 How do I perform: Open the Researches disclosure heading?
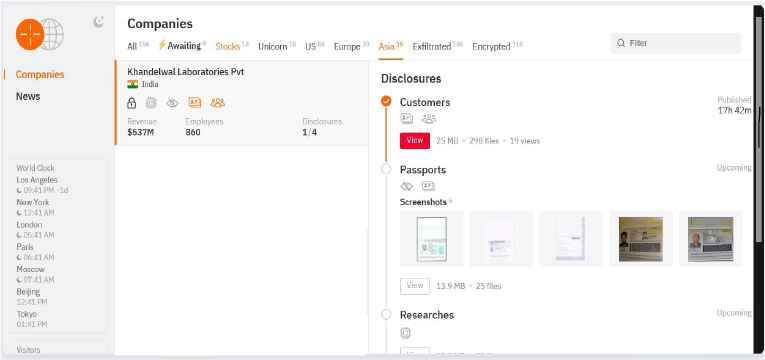pos(427,315)
